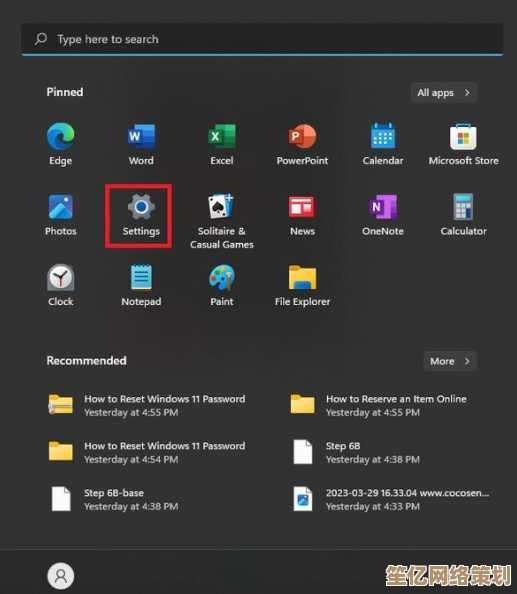The width and height of the screenshot is (517, 594).
Task: Open the 2023-03-29 16.33.04 image file
Action: pyautogui.click(x=390, y=499)
